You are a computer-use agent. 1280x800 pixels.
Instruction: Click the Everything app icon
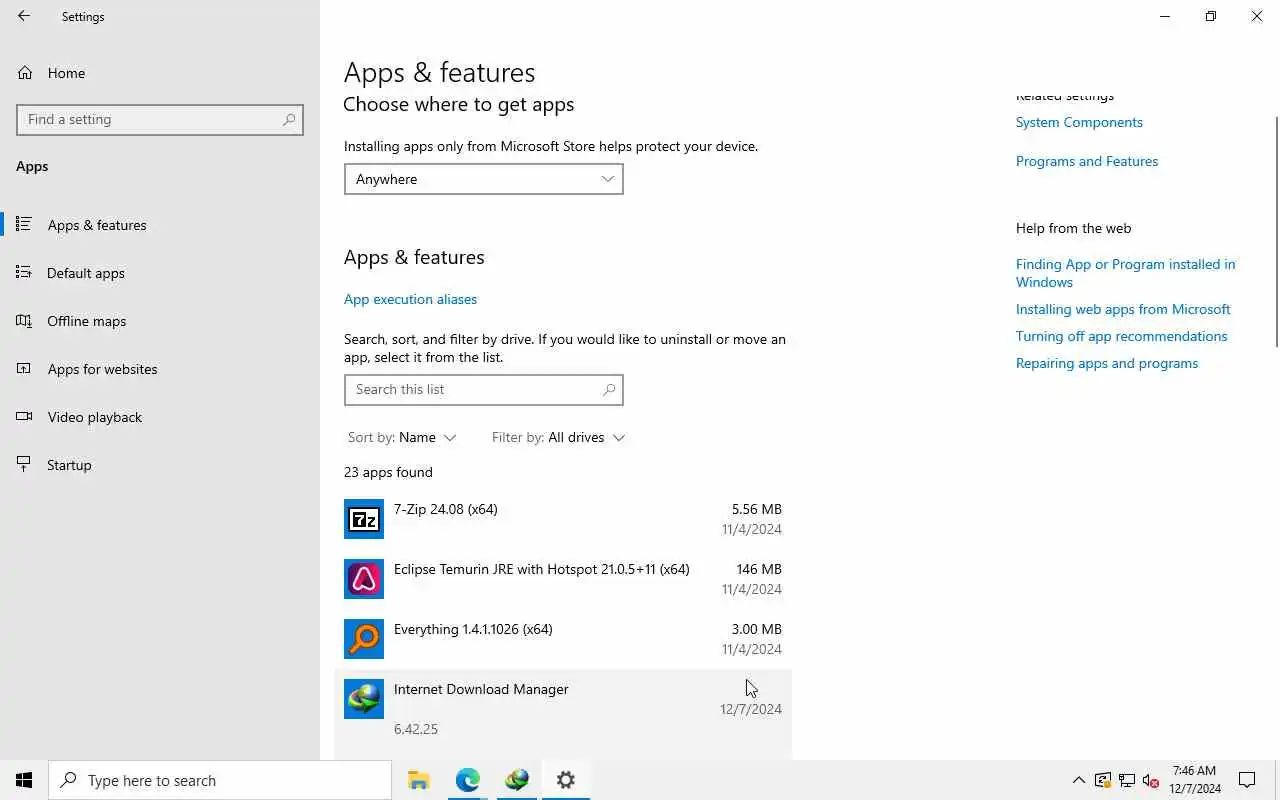(364, 639)
